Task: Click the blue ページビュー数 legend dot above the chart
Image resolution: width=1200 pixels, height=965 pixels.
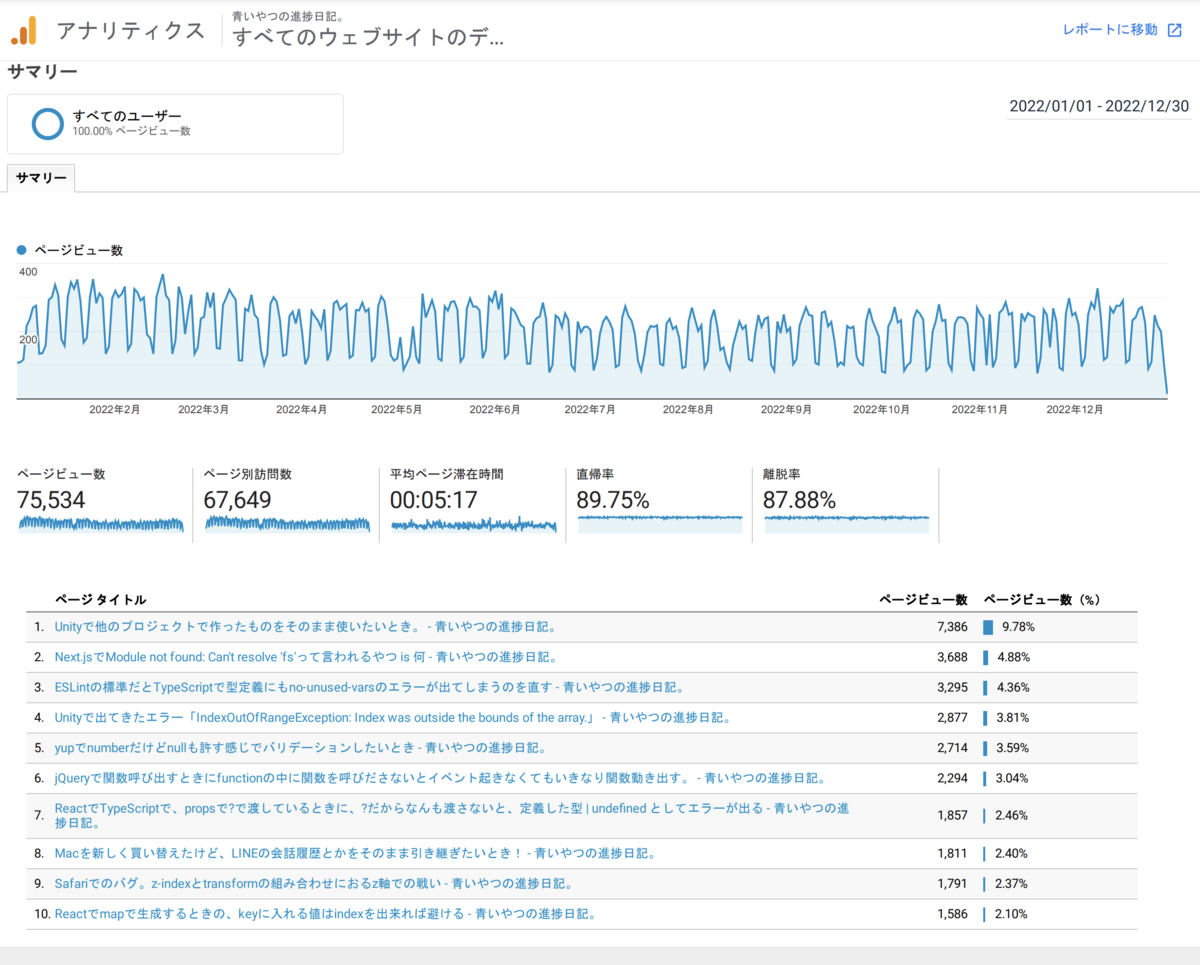Action: pos(22,249)
